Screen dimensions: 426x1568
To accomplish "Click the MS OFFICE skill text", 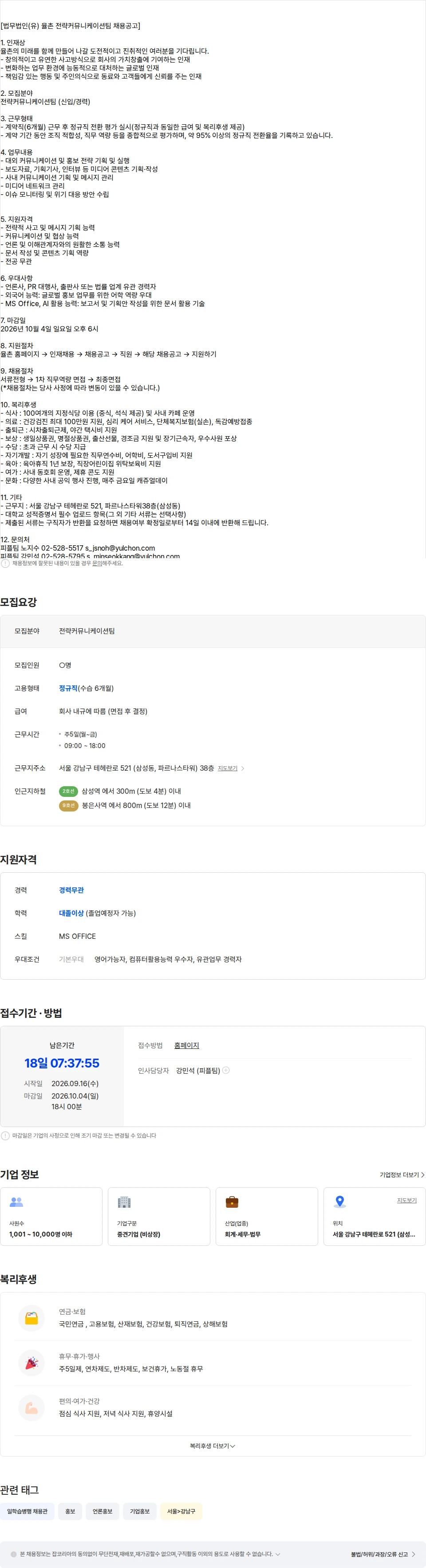I will coord(77,936).
